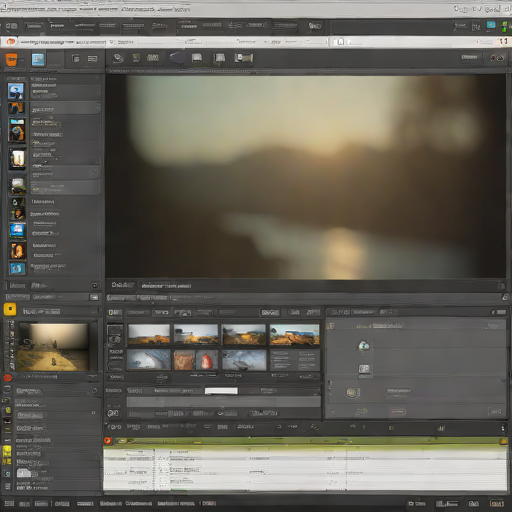This screenshot has height=512, width=512.
Task: Click the blue icon in the top-right toolbar
Action: tap(491, 25)
